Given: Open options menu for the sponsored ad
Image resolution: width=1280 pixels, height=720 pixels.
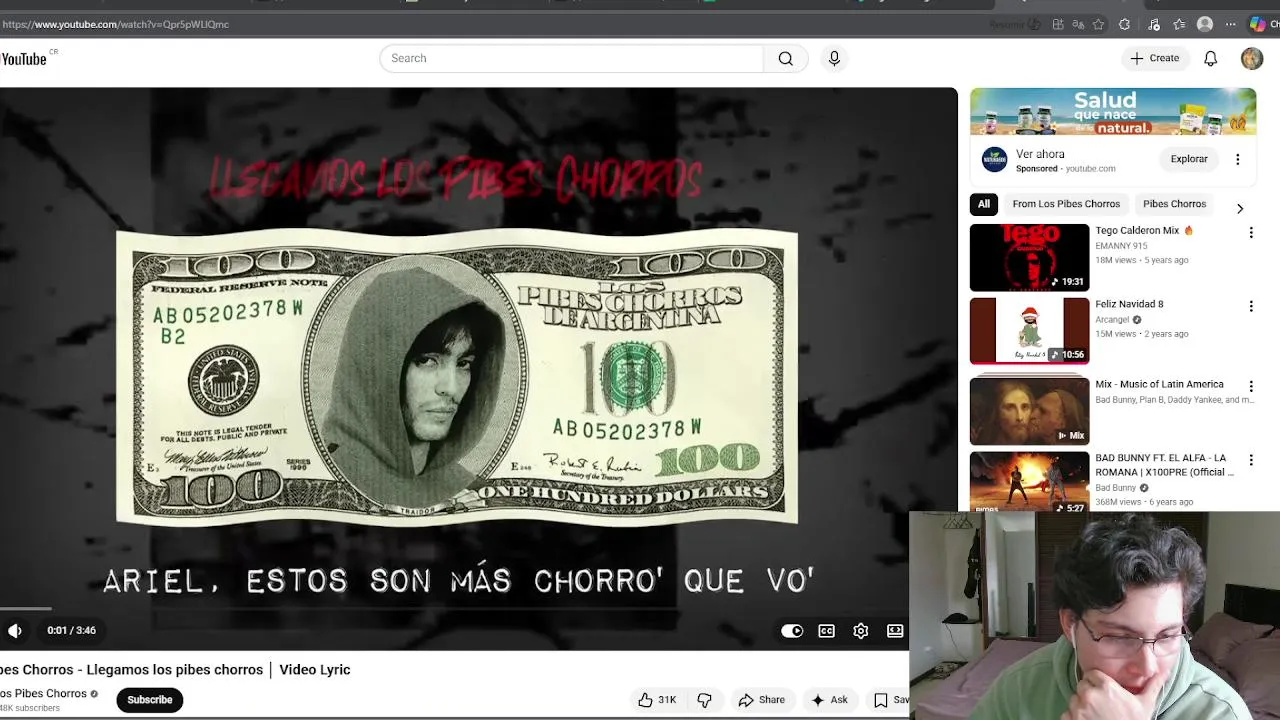Looking at the screenshot, I should 1237,159.
